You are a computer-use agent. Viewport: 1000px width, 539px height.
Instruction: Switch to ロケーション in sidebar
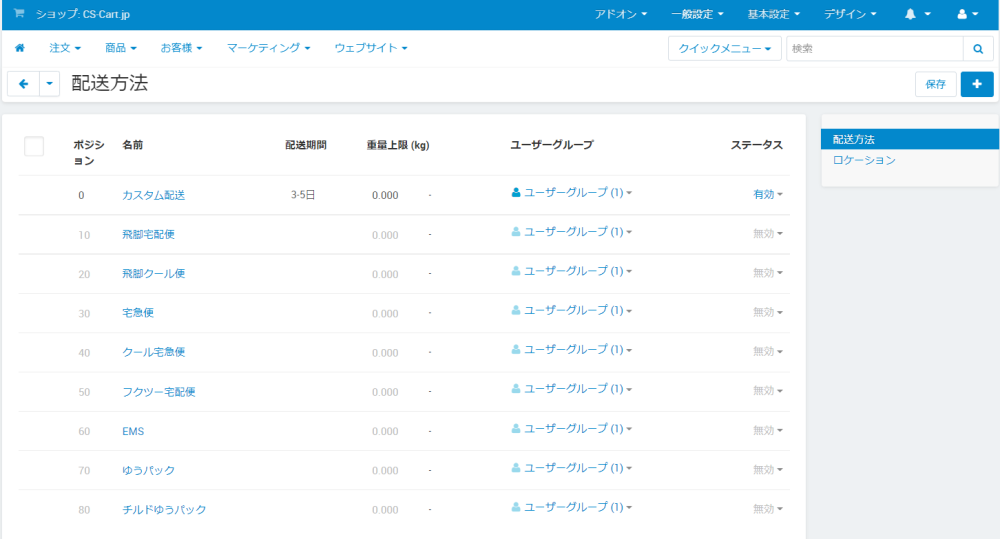pyautogui.click(x=864, y=160)
